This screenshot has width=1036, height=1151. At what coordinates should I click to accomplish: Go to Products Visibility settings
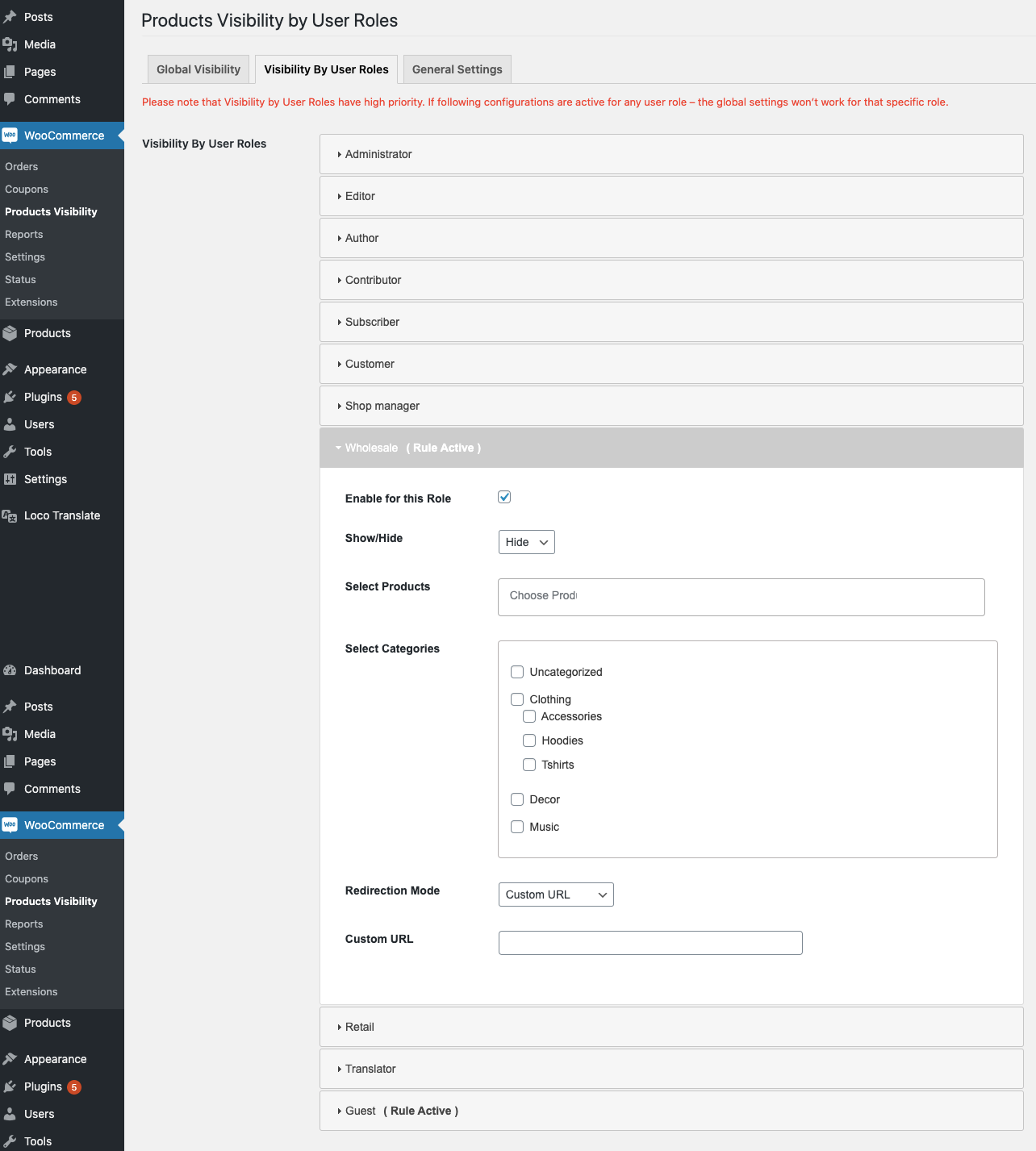click(x=51, y=211)
